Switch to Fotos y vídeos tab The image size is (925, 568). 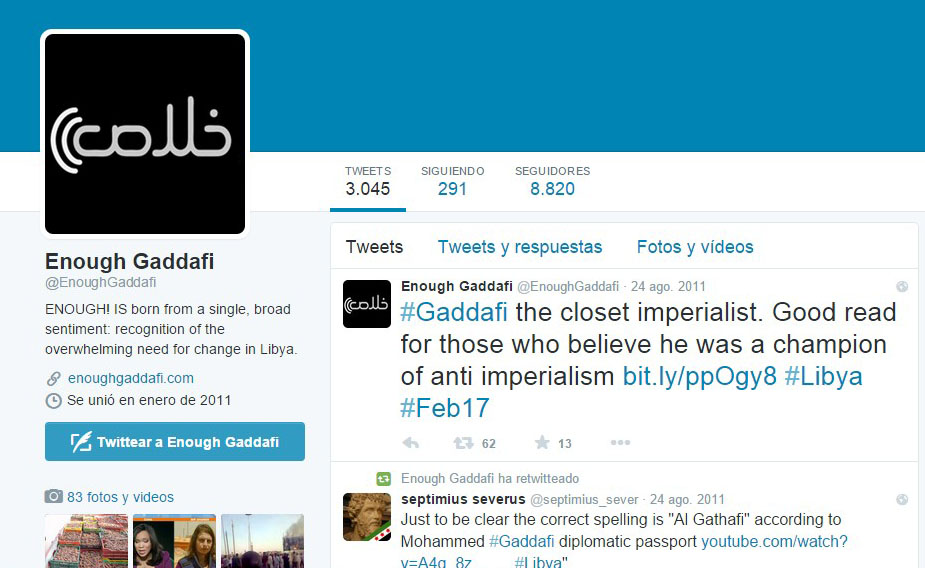click(x=695, y=247)
